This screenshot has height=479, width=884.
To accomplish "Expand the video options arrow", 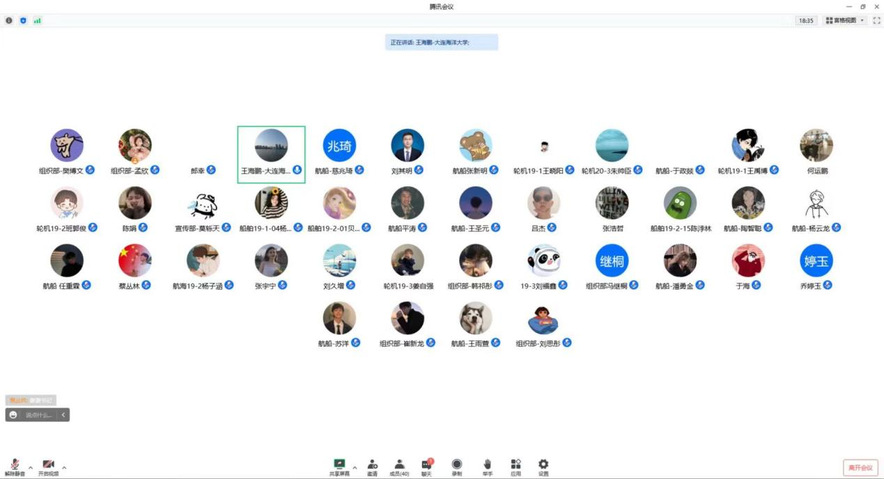I will point(64,467).
